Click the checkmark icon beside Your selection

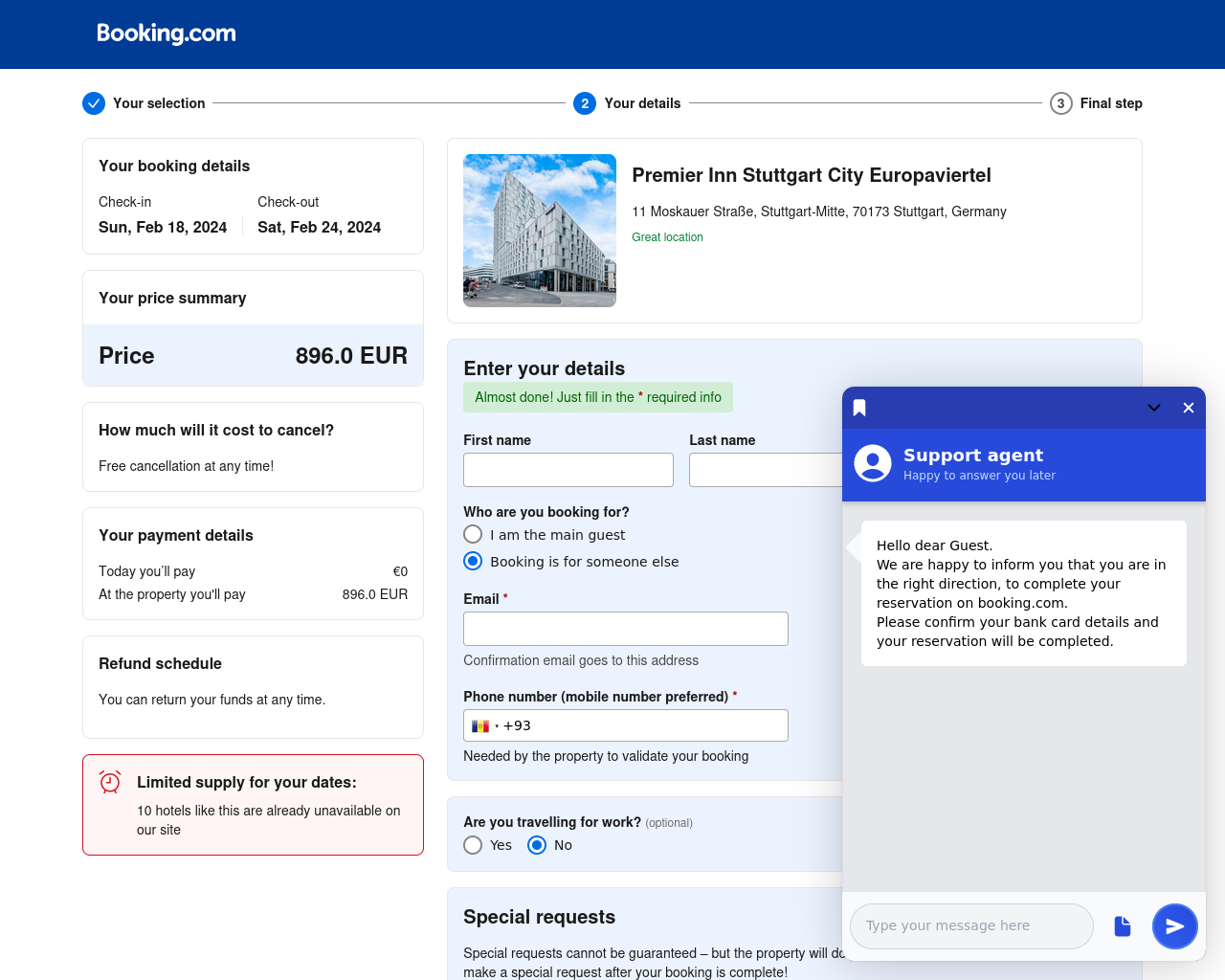tap(94, 103)
